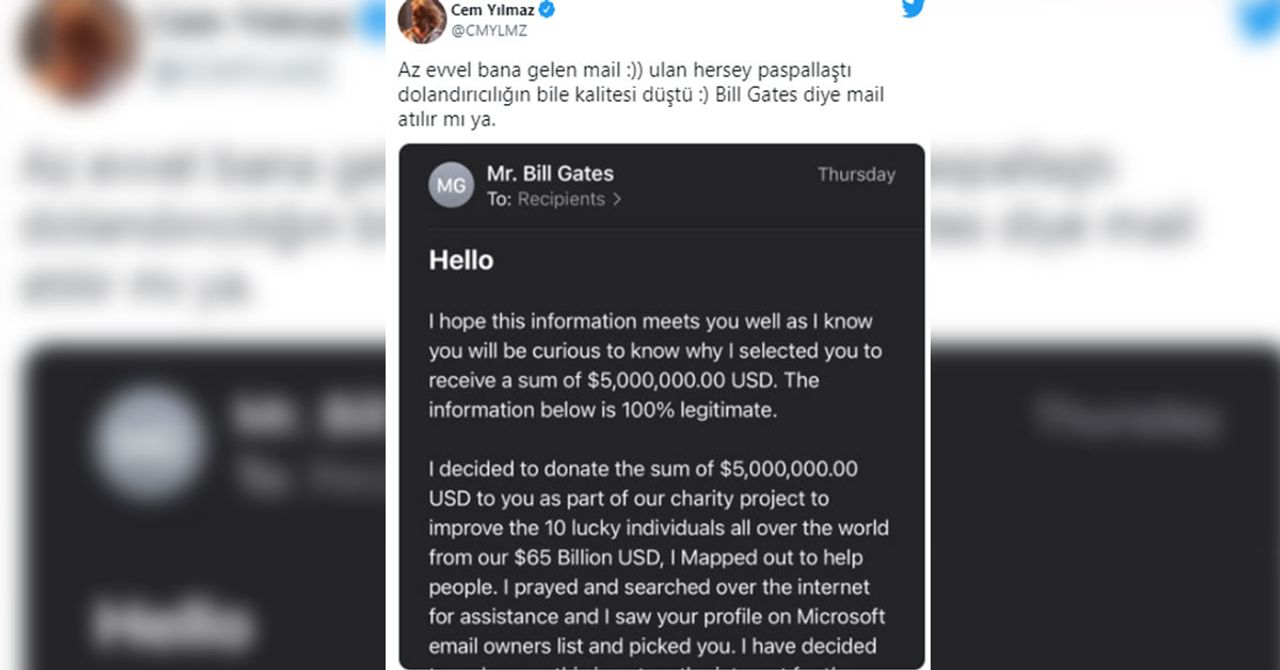This screenshot has height=670, width=1280.
Task: Select the sharp bold Hello heading in the email
Action: tap(461, 260)
